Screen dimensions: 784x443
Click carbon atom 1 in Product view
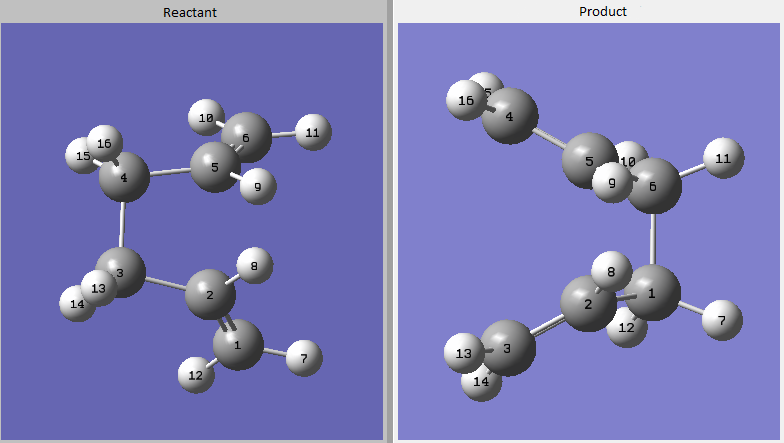point(652,293)
